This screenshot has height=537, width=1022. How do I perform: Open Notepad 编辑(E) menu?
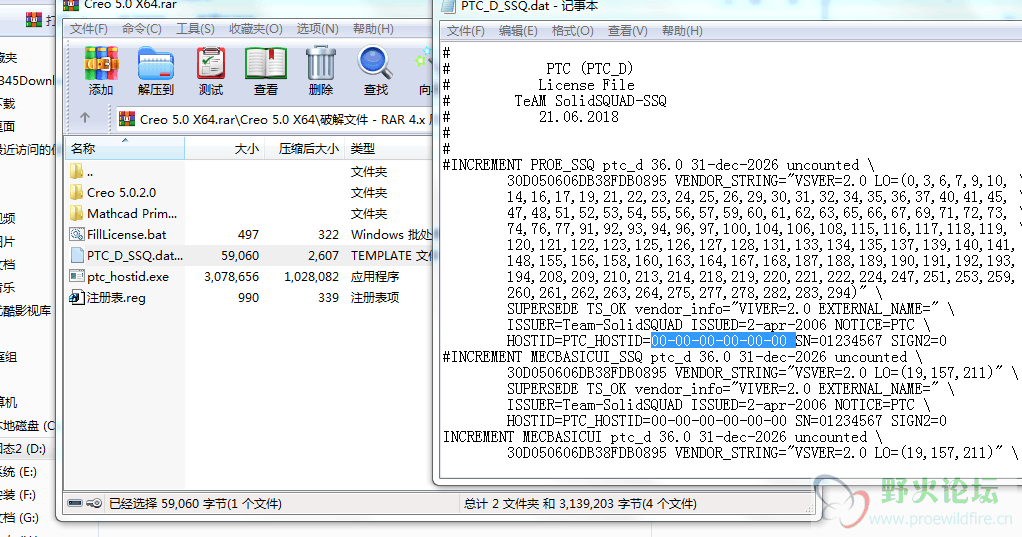[518, 31]
